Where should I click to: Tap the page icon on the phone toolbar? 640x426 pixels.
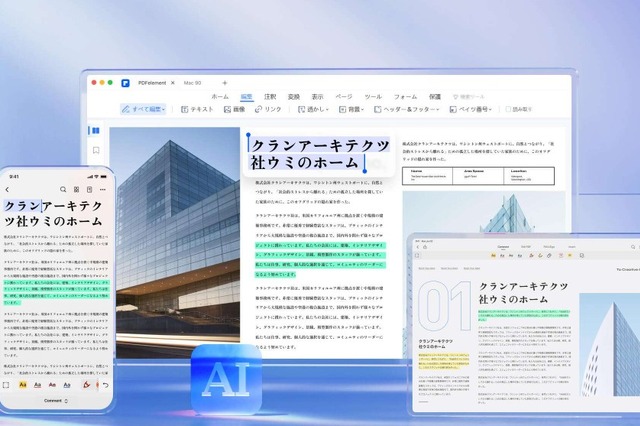point(89,189)
